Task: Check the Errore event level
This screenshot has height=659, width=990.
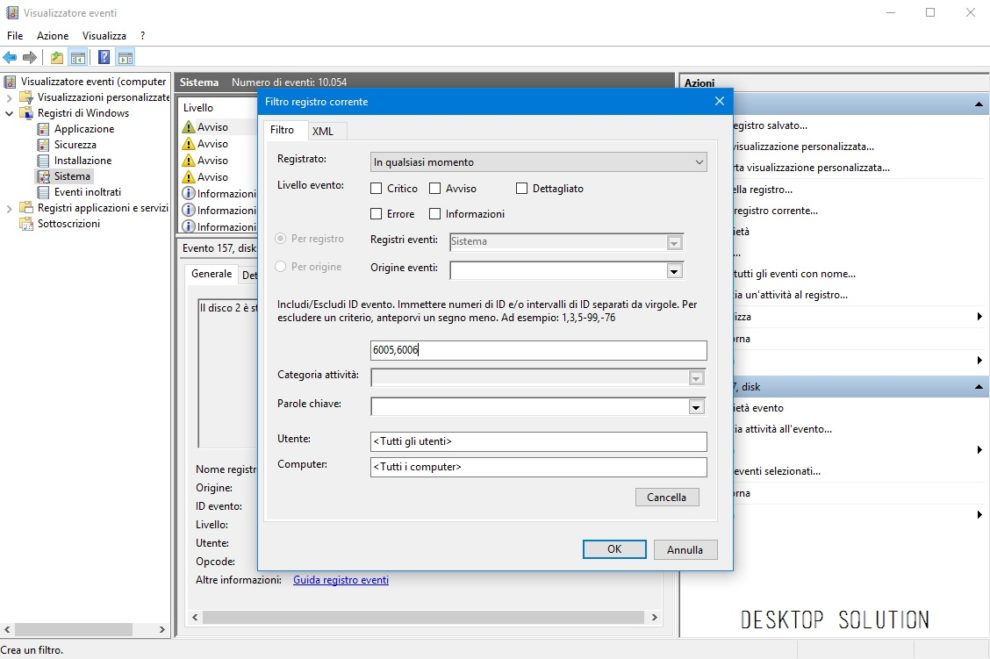Action: pyautogui.click(x=376, y=214)
